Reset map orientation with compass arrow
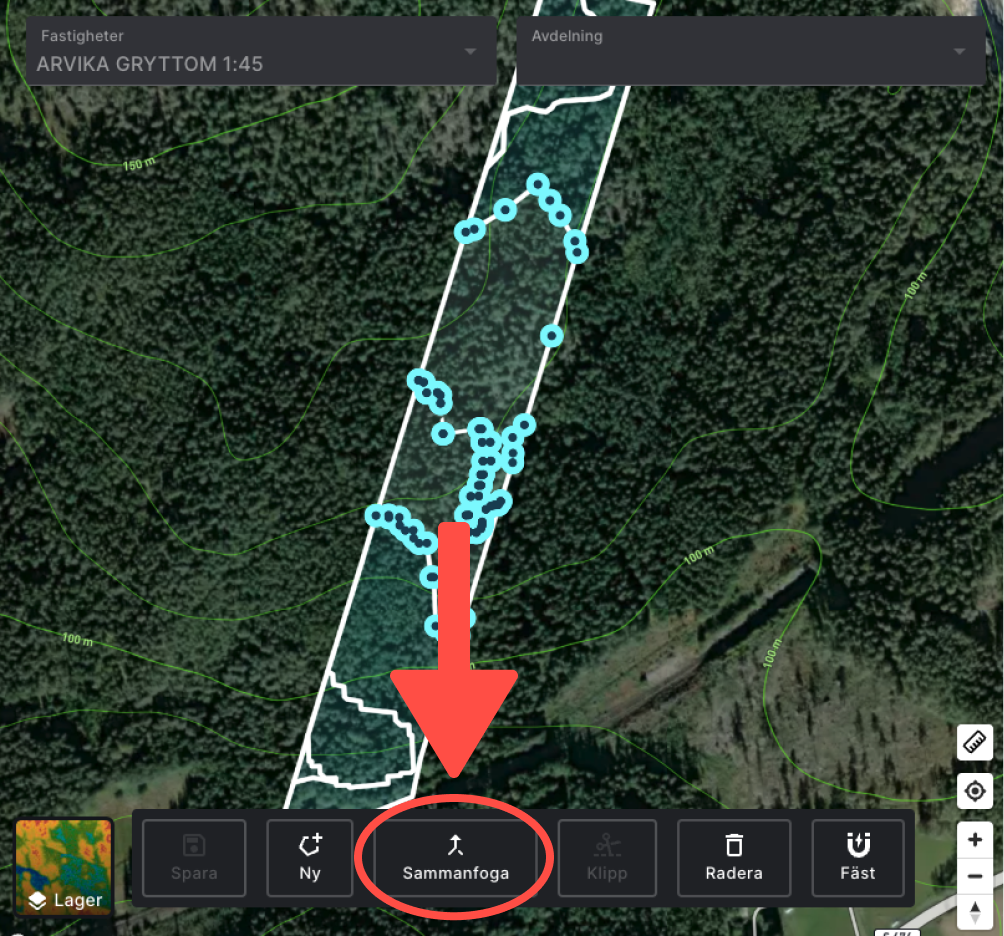Image resolution: width=1004 pixels, height=936 pixels. [975, 912]
